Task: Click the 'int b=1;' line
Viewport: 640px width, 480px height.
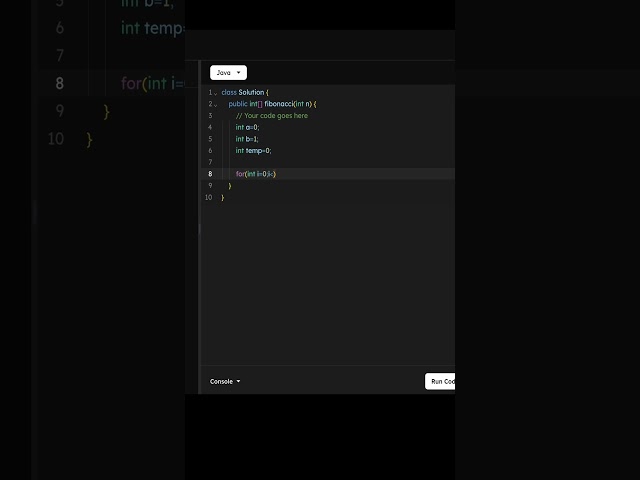Action: tap(247, 139)
